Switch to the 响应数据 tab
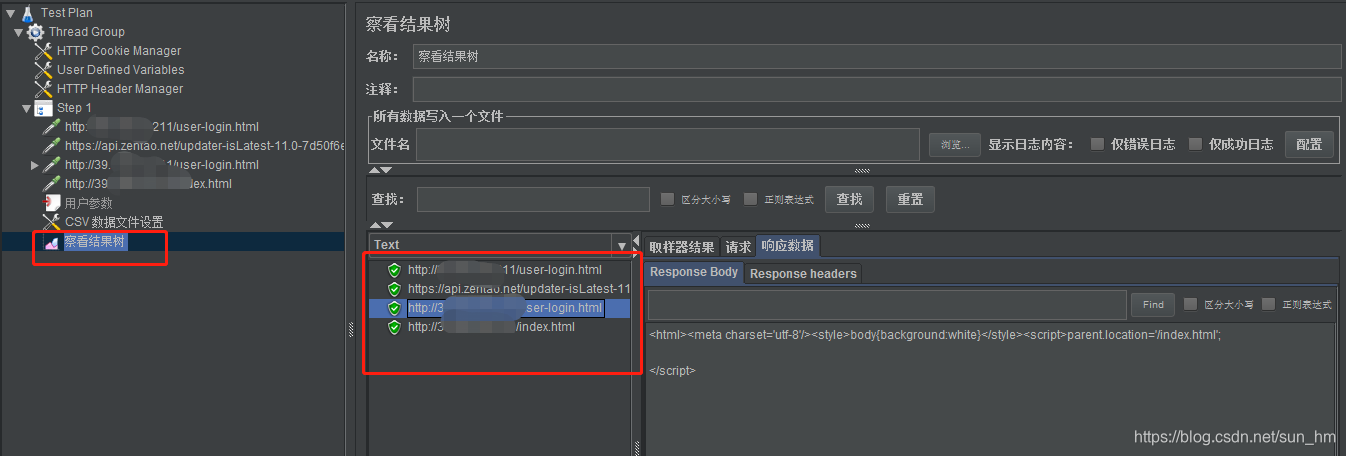The height and width of the screenshot is (456, 1346). tap(787, 246)
